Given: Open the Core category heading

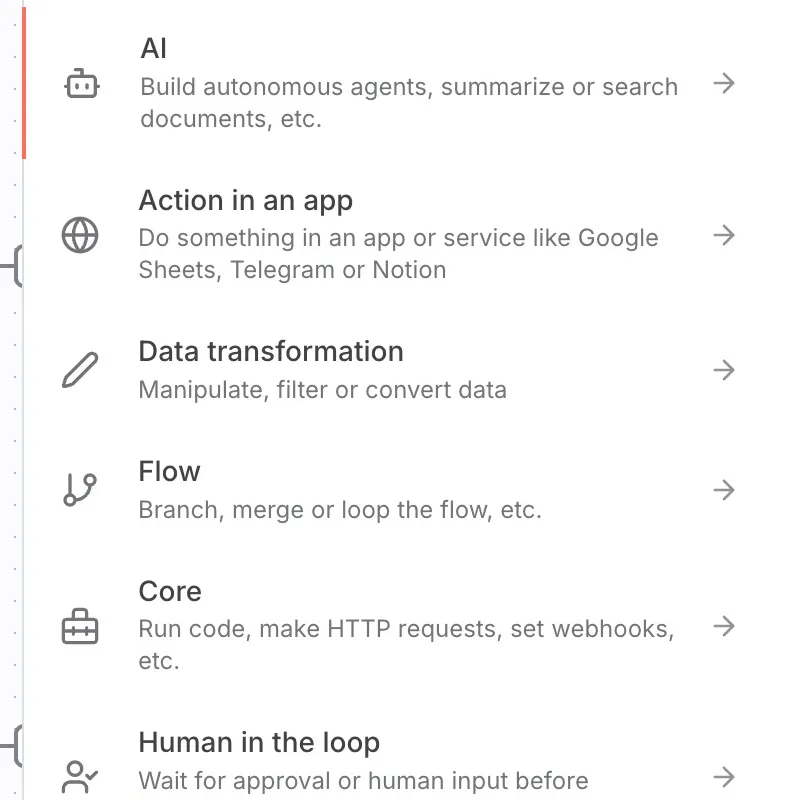Looking at the screenshot, I should coord(170,591).
